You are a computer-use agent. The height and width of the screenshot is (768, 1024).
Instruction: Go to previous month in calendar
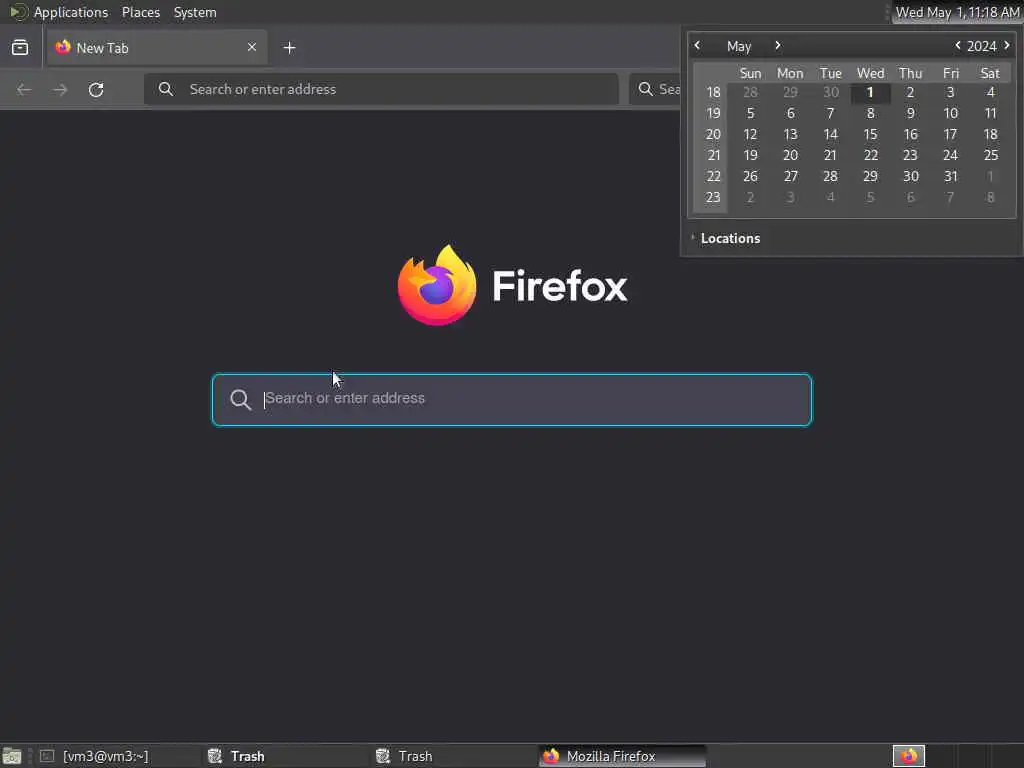(697, 45)
